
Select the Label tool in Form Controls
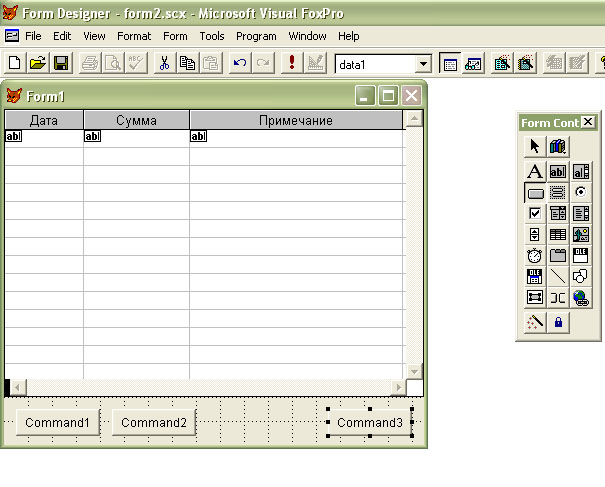tap(535, 171)
